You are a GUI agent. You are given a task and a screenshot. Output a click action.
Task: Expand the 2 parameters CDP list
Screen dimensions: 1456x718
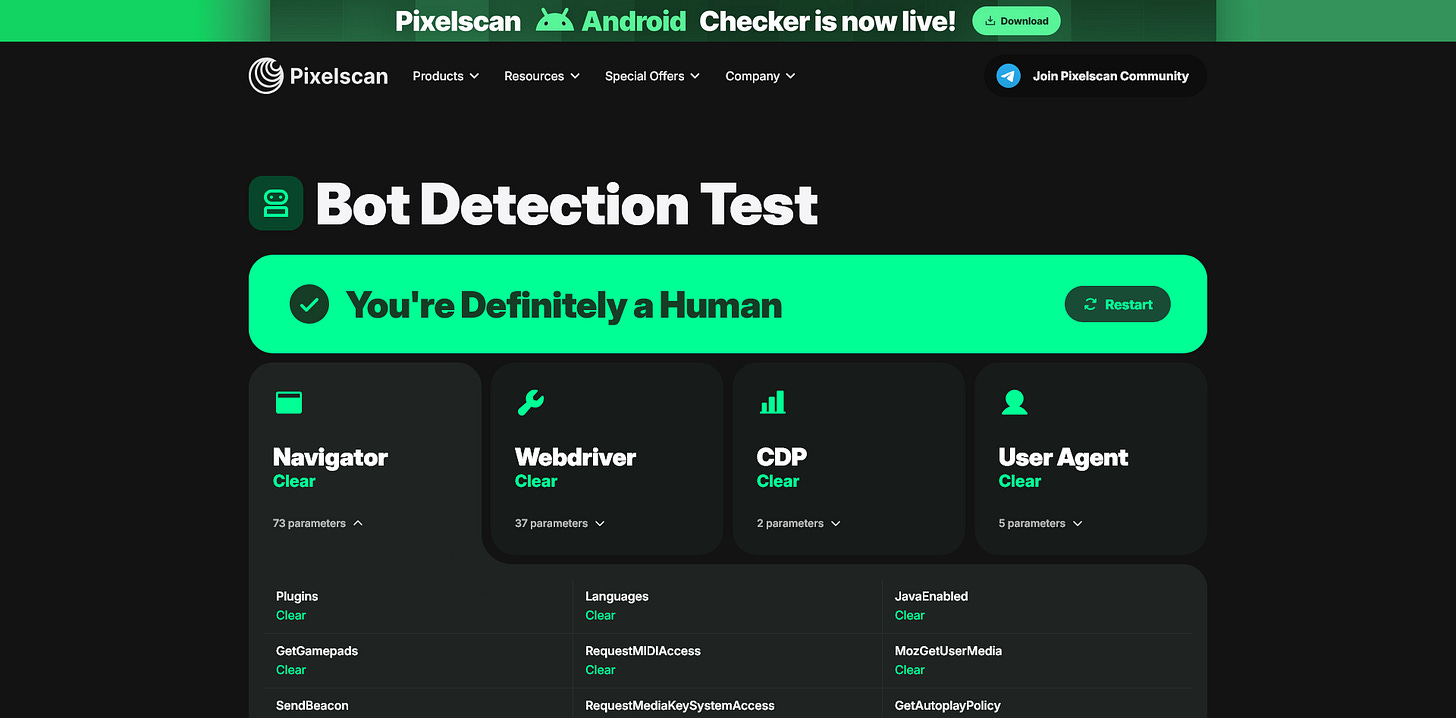point(799,523)
